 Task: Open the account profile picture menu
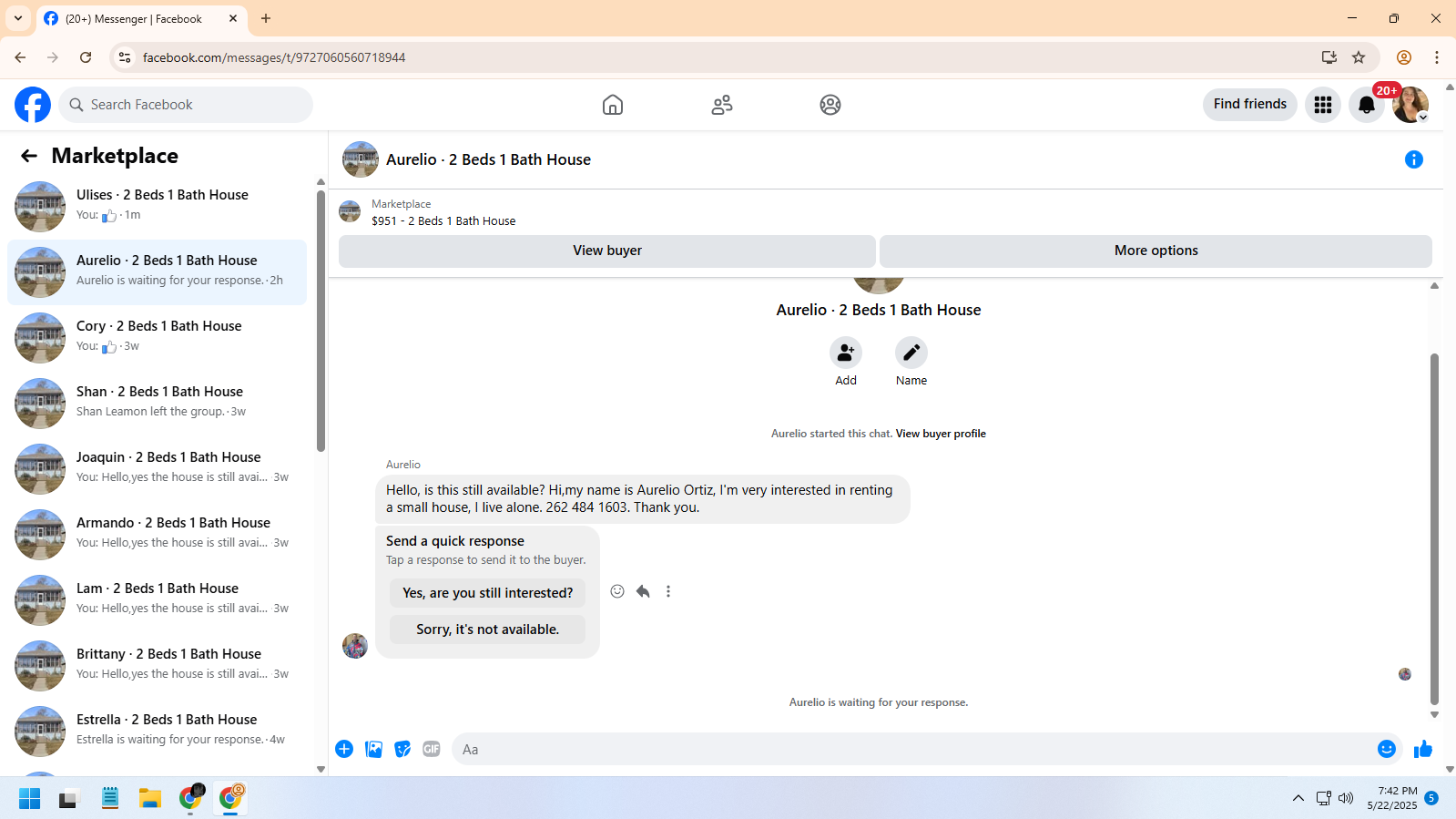[1410, 105]
